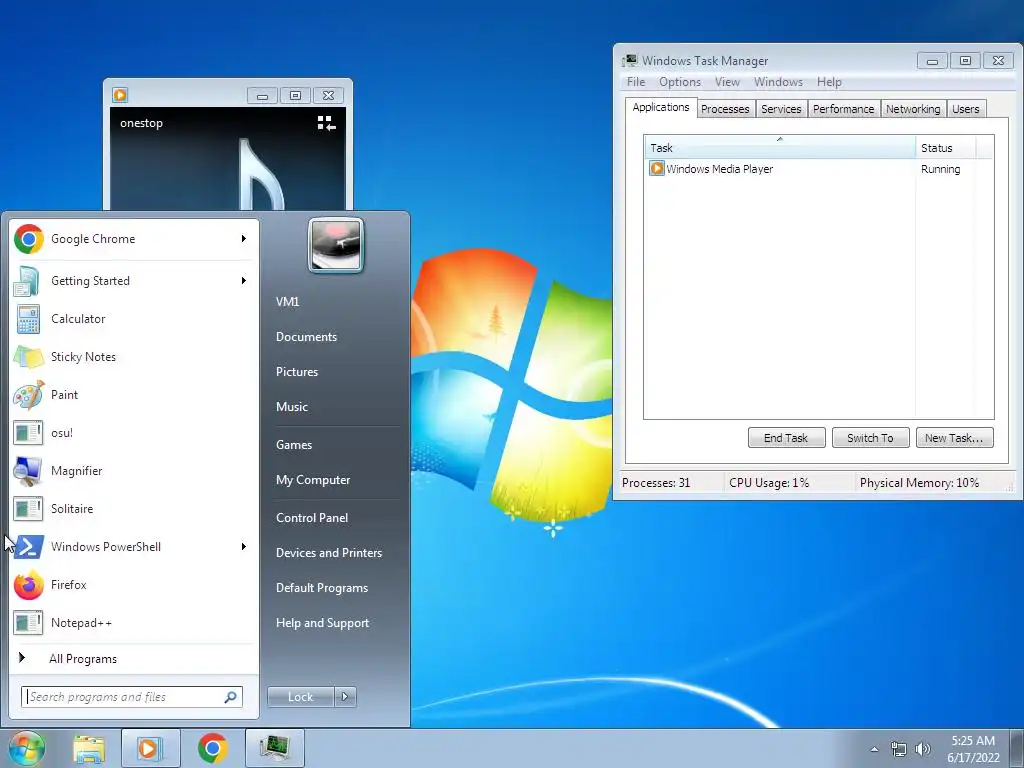Open Music from Start menu

pos(292,407)
